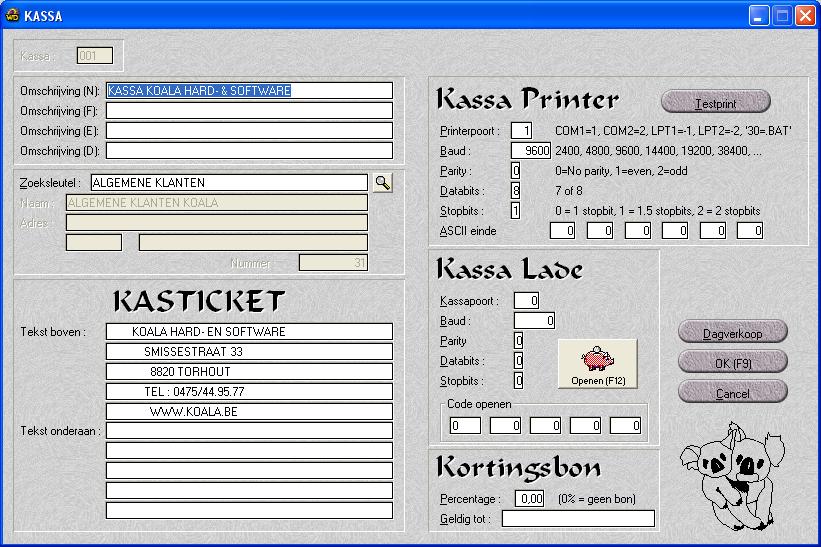Click the stopbits explanation text
Screen dimensions: 821x547
coord(658,211)
